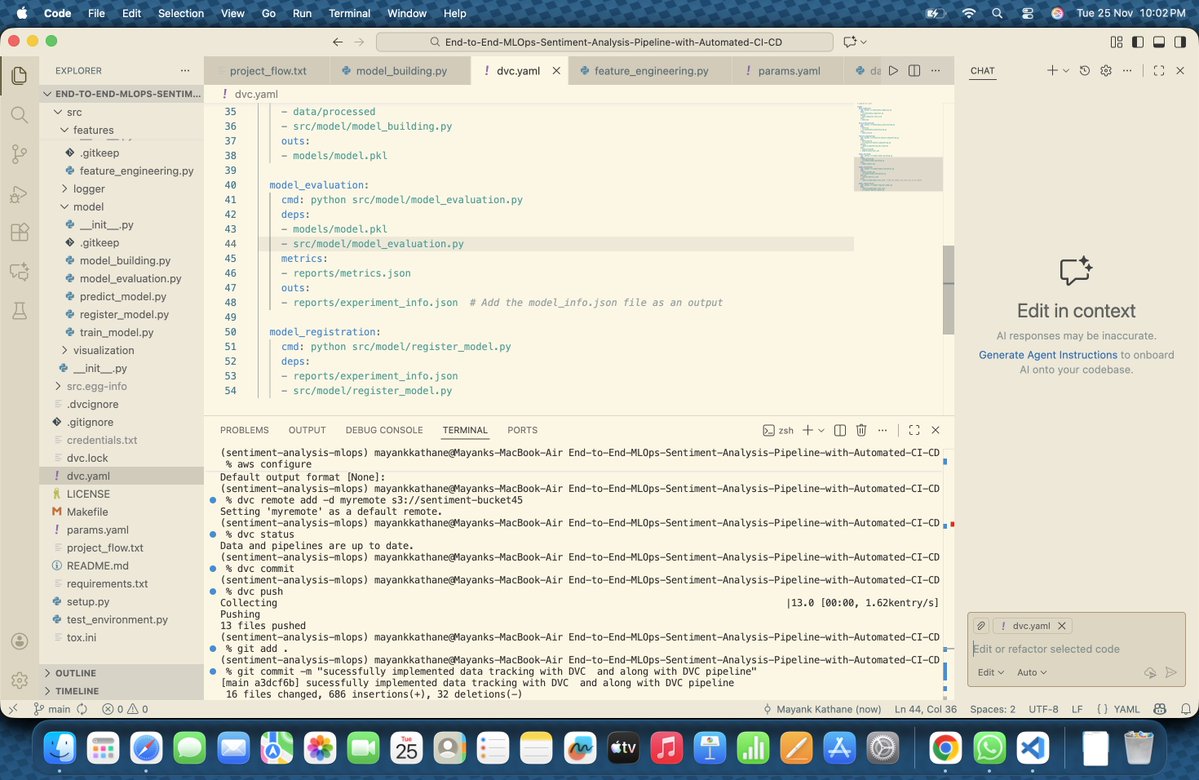The image size is (1199, 780).
Task: Open the Extensions view
Action: point(19,231)
